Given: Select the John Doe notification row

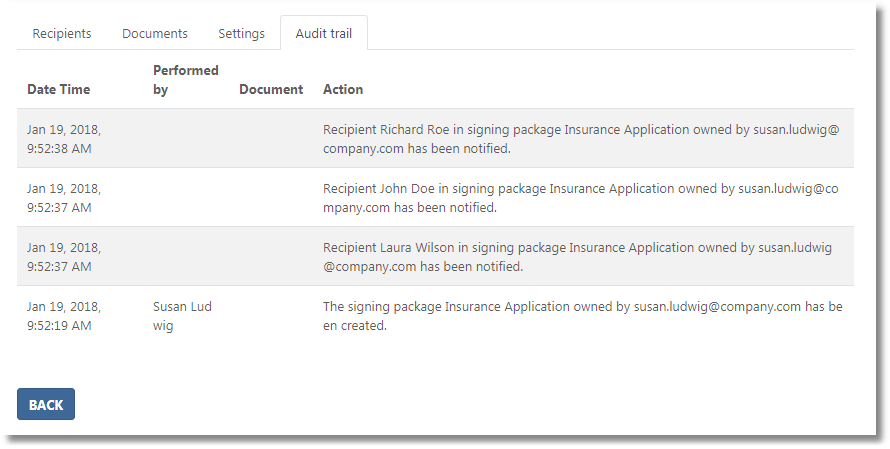Looking at the screenshot, I should coord(580,198).
